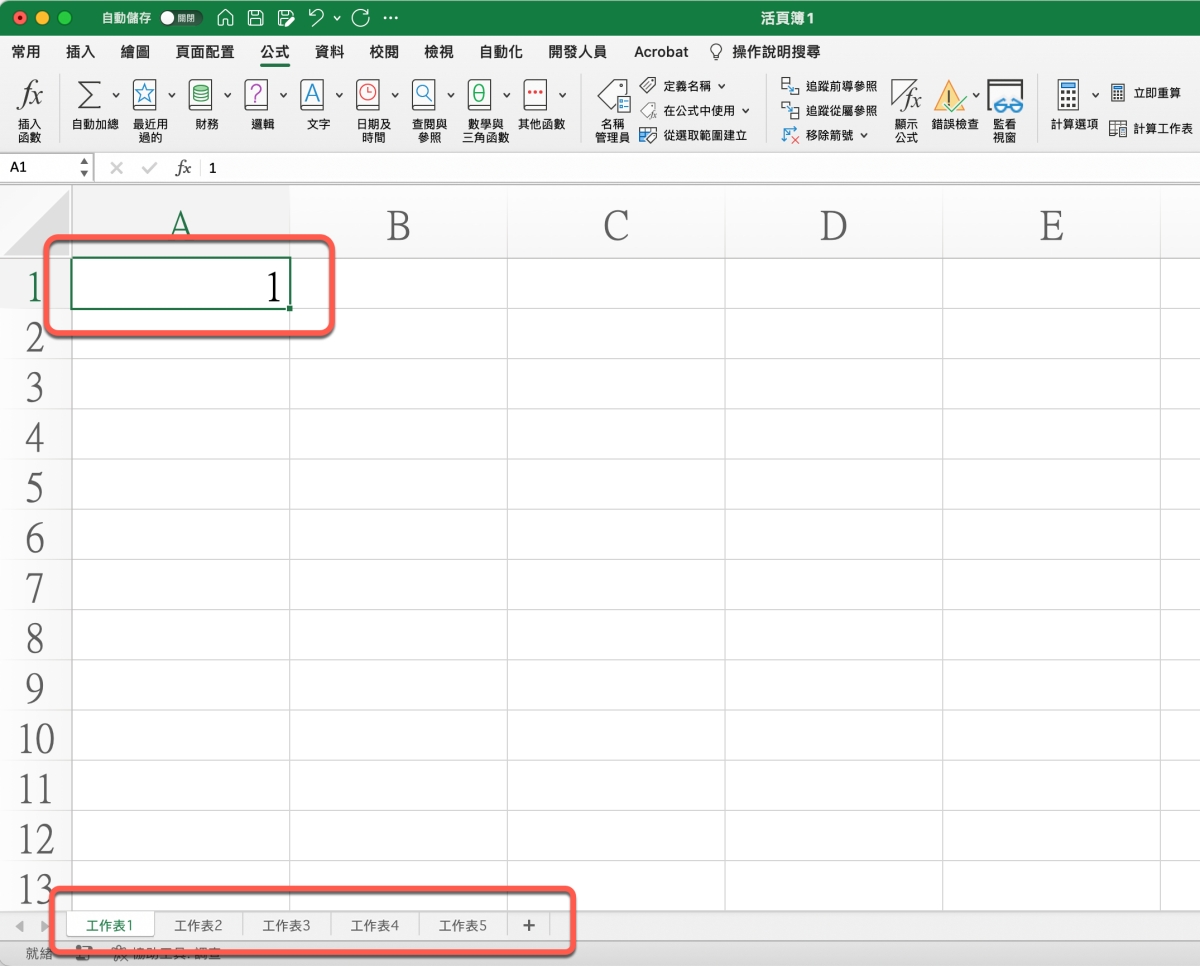
Task: Select row 7 header
Action: coord(36,587)
